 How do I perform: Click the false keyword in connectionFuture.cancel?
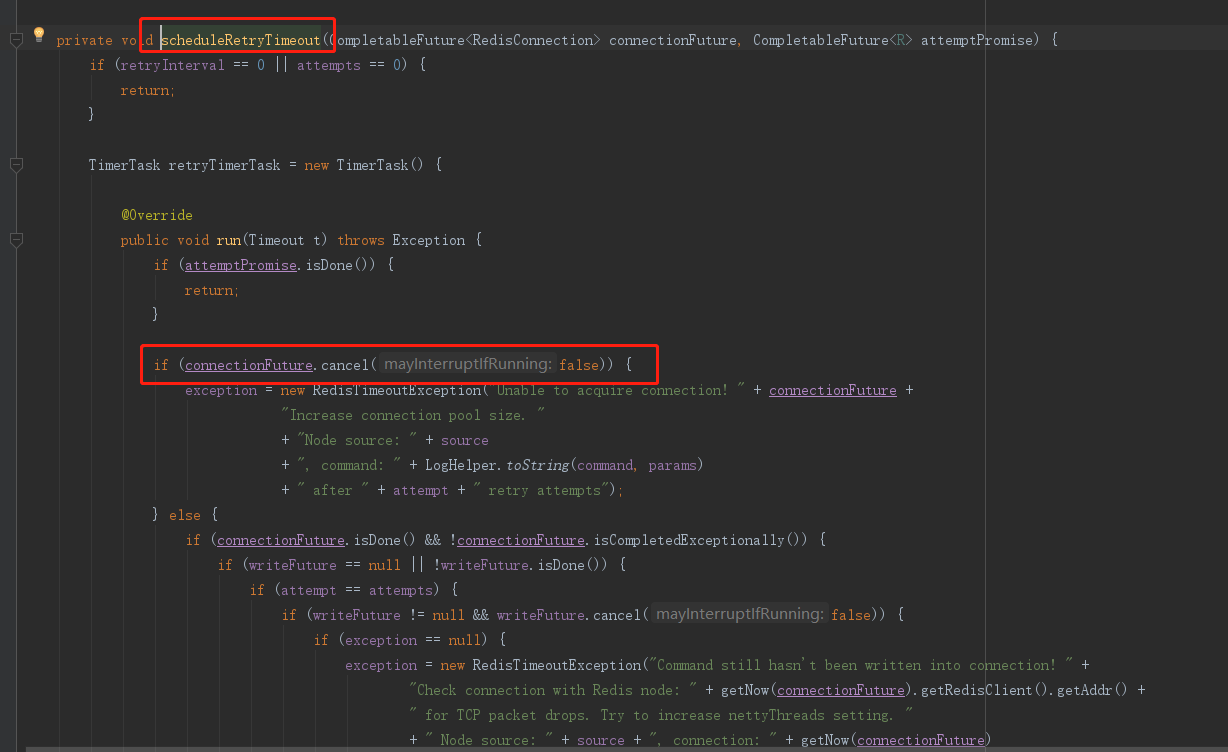(579, 364)
